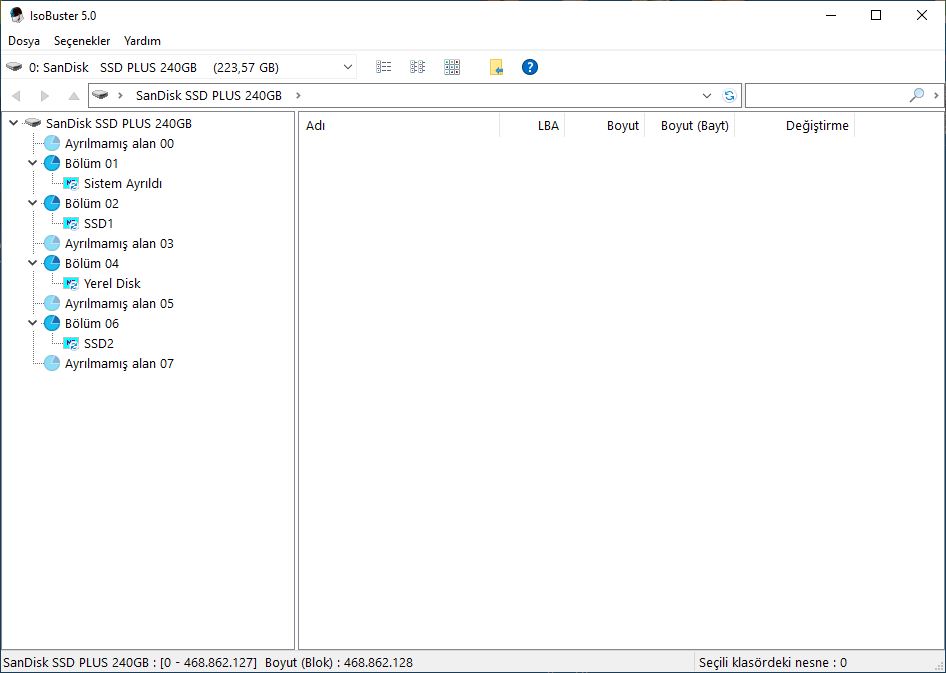Select the SanDisk SSD PLUS 240GB tree root
946x673 pixels.
[x=119, y=124]
